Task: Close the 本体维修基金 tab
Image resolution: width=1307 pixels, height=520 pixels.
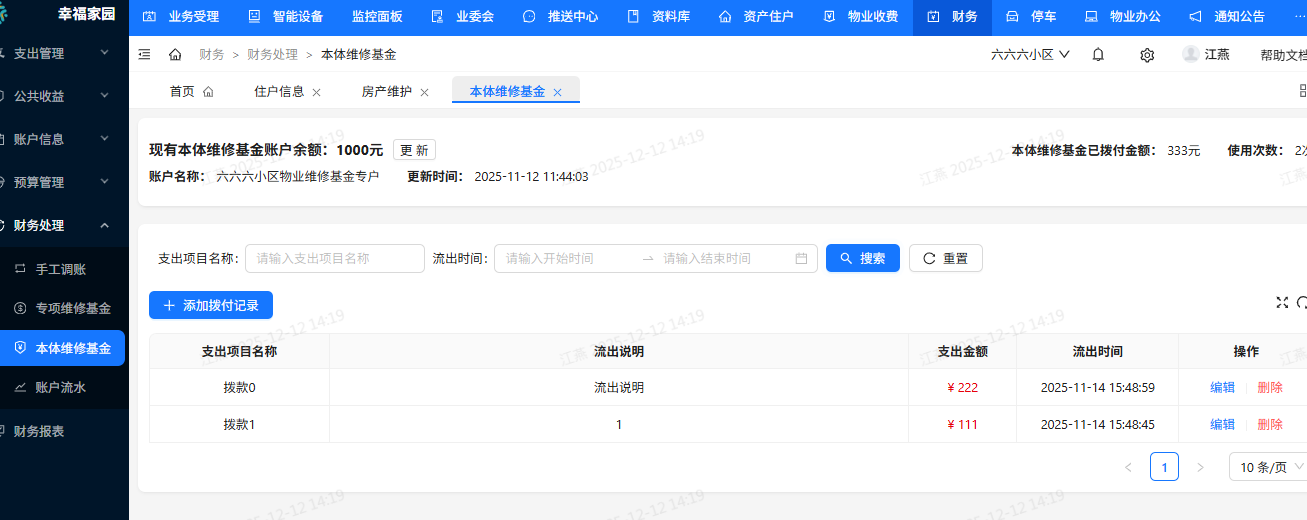Action: pos(558,92)
